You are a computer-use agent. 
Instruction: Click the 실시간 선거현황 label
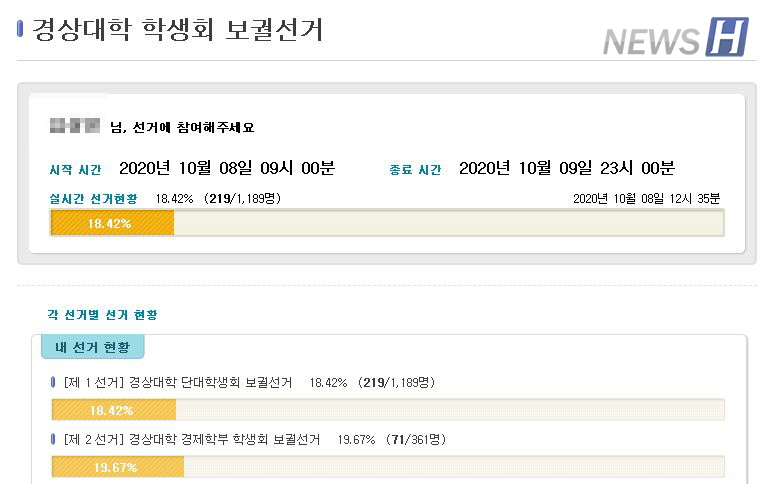(x=94, y=198)
